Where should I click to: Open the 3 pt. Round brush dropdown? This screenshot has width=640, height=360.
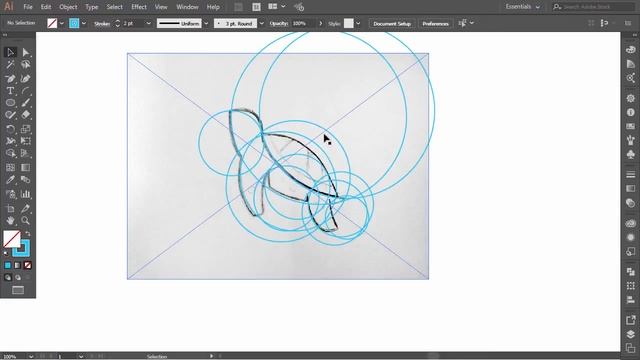[x=262, y=24]
